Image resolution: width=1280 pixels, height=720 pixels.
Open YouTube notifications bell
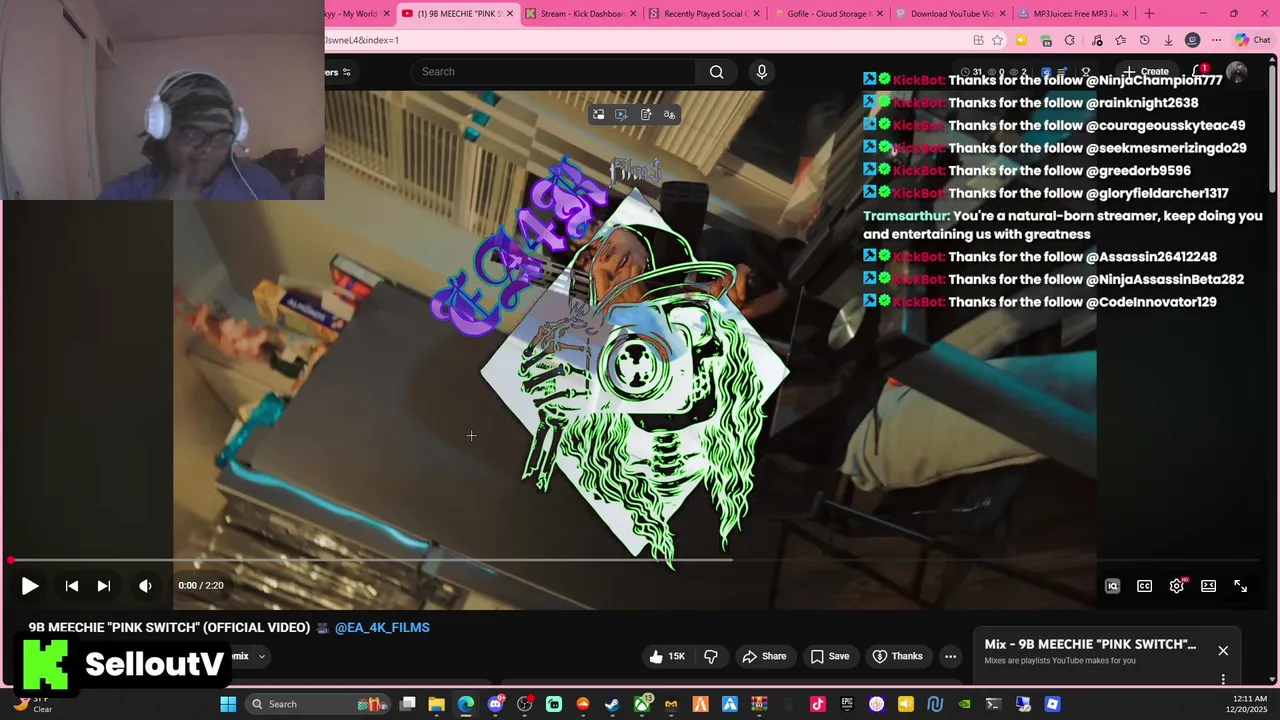tap(1199, 72)
